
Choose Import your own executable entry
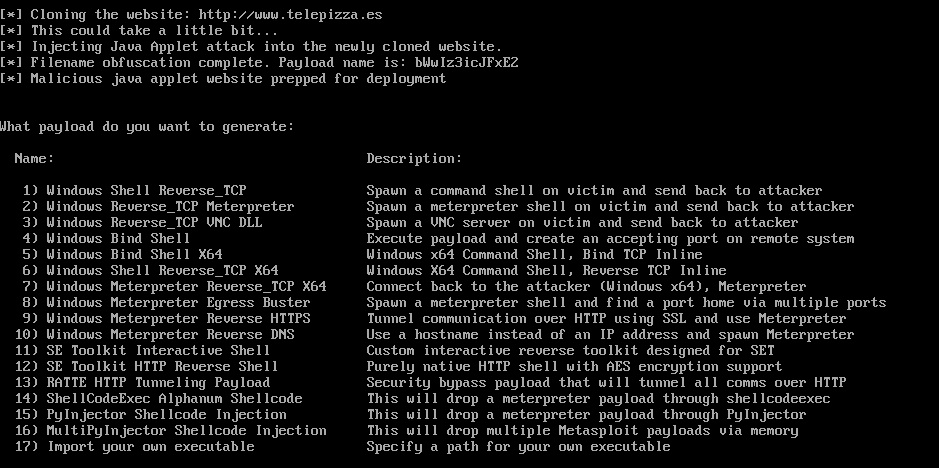pos(158,447)
